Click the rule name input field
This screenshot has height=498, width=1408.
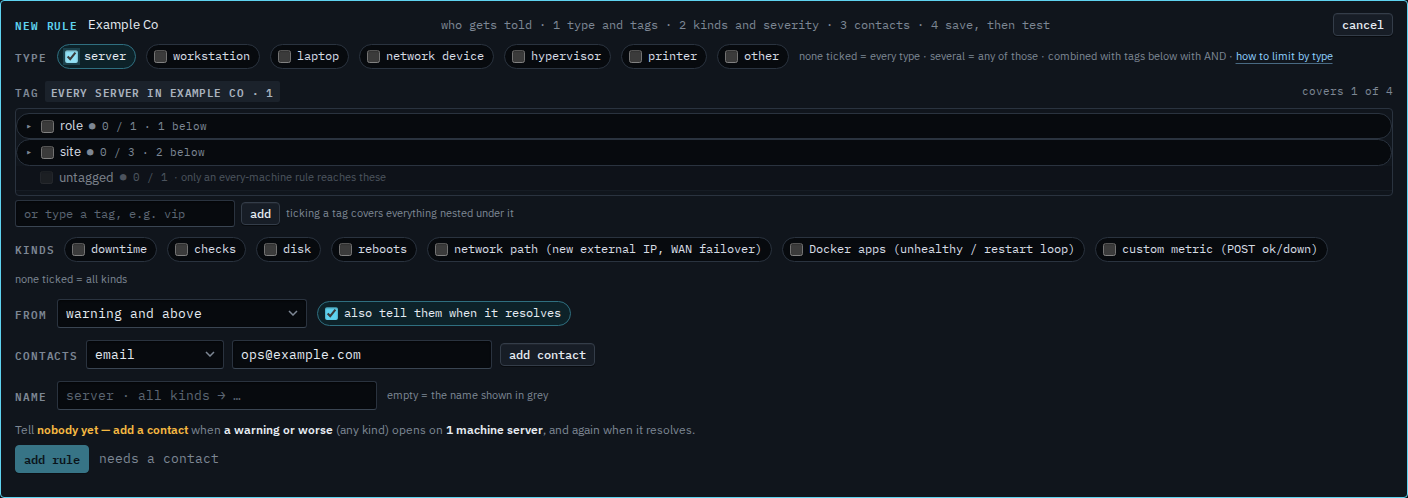217,396
